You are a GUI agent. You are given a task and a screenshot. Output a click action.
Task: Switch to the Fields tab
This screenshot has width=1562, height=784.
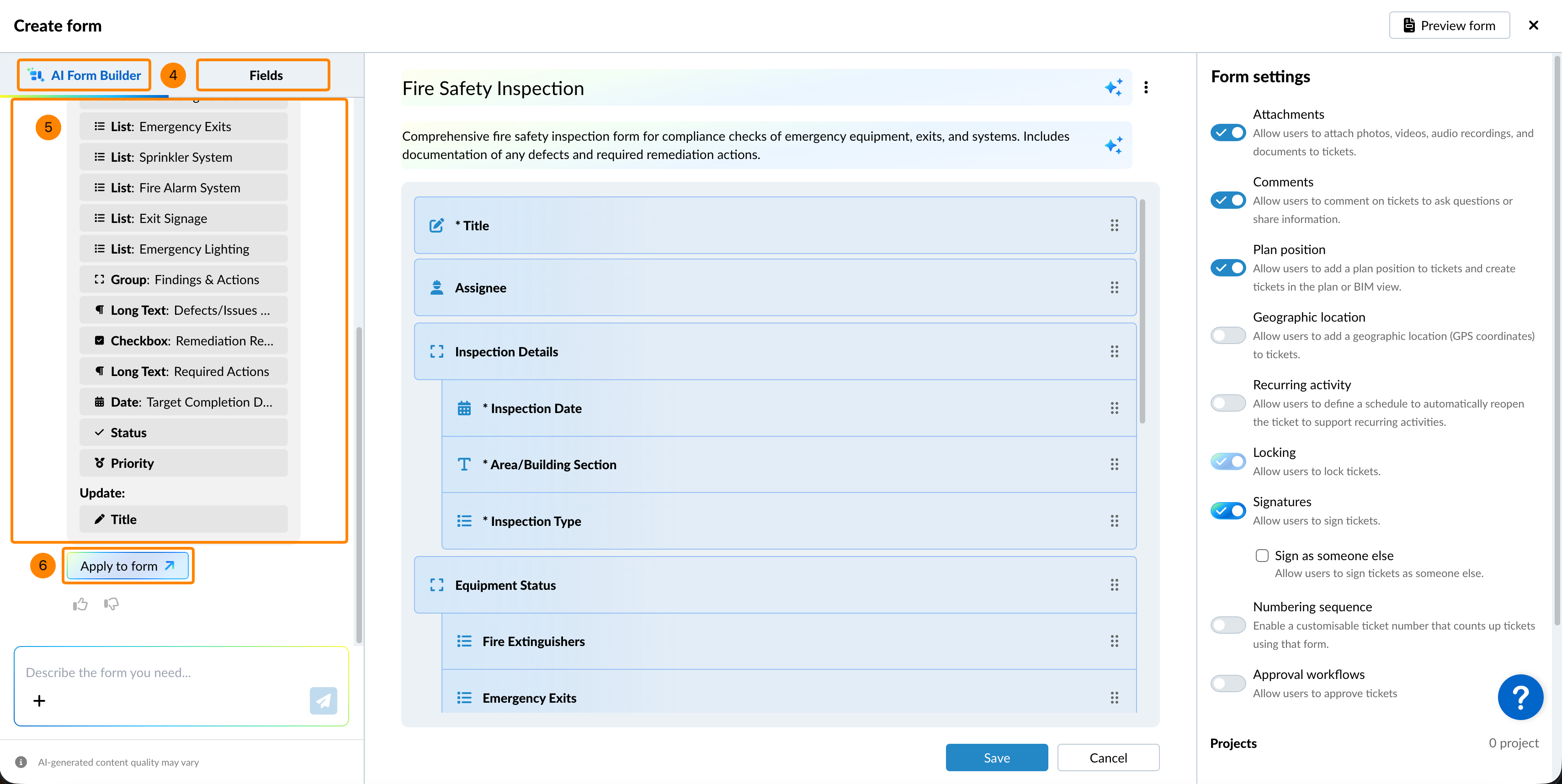click(x=266, y=75)
